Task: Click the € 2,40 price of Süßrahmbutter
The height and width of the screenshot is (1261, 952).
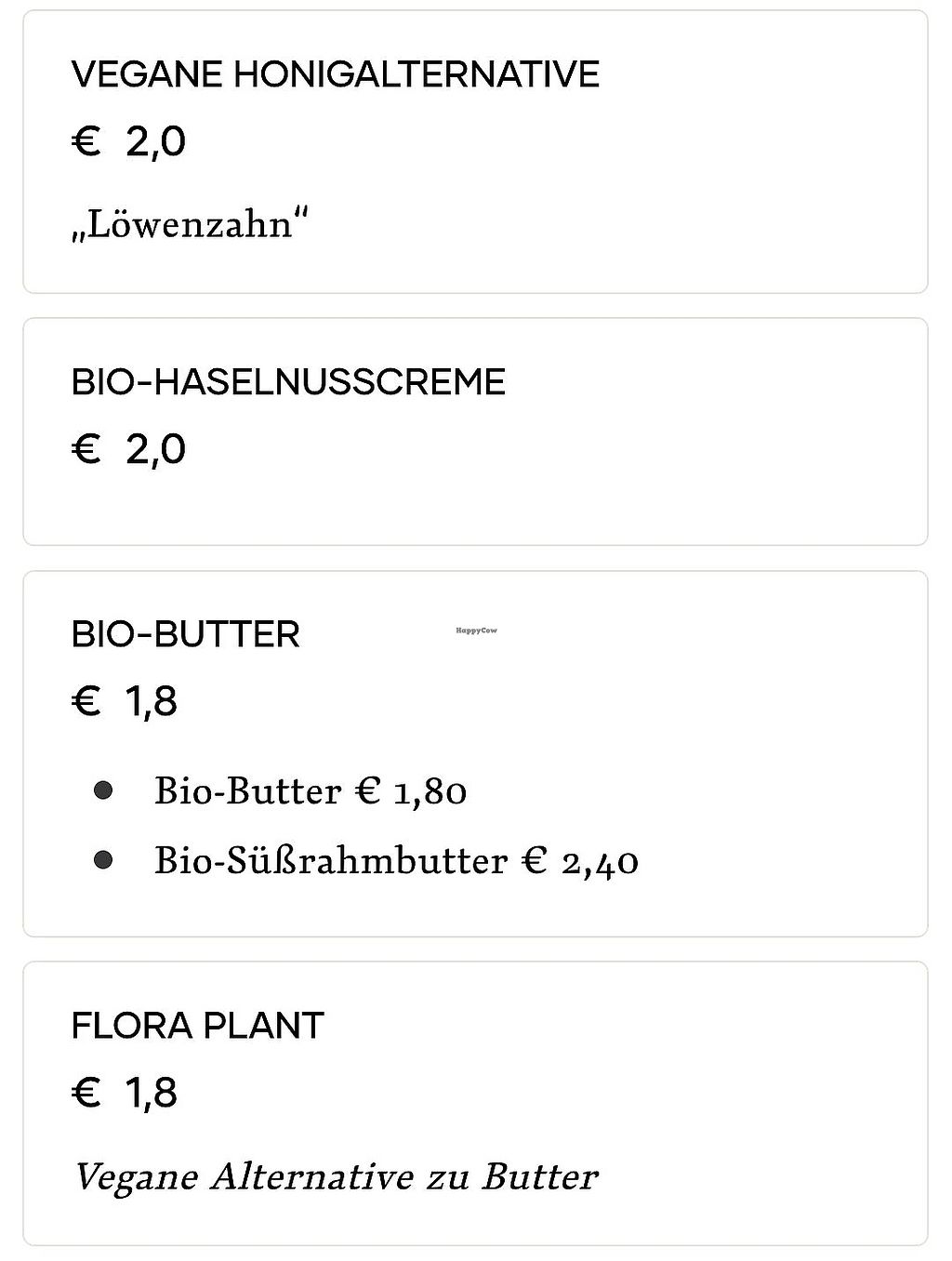Action: pos(580,860)
